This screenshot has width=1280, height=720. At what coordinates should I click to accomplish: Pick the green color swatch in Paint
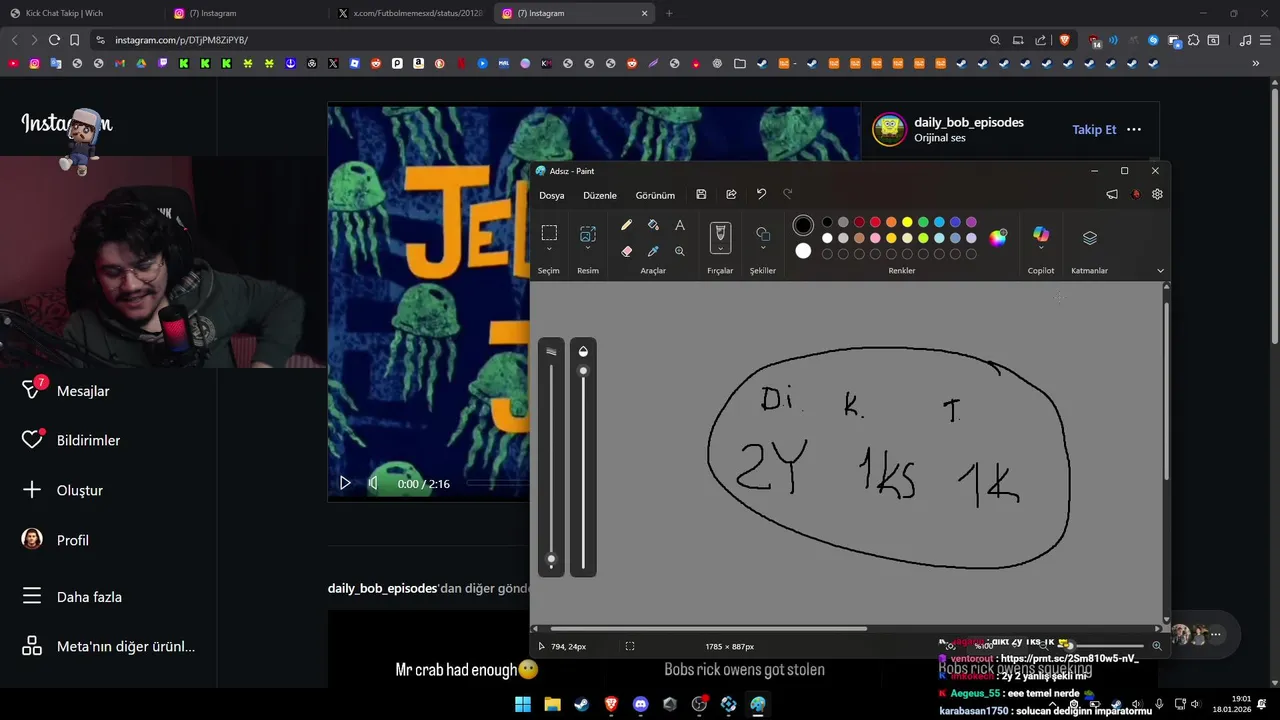point(923,222)
